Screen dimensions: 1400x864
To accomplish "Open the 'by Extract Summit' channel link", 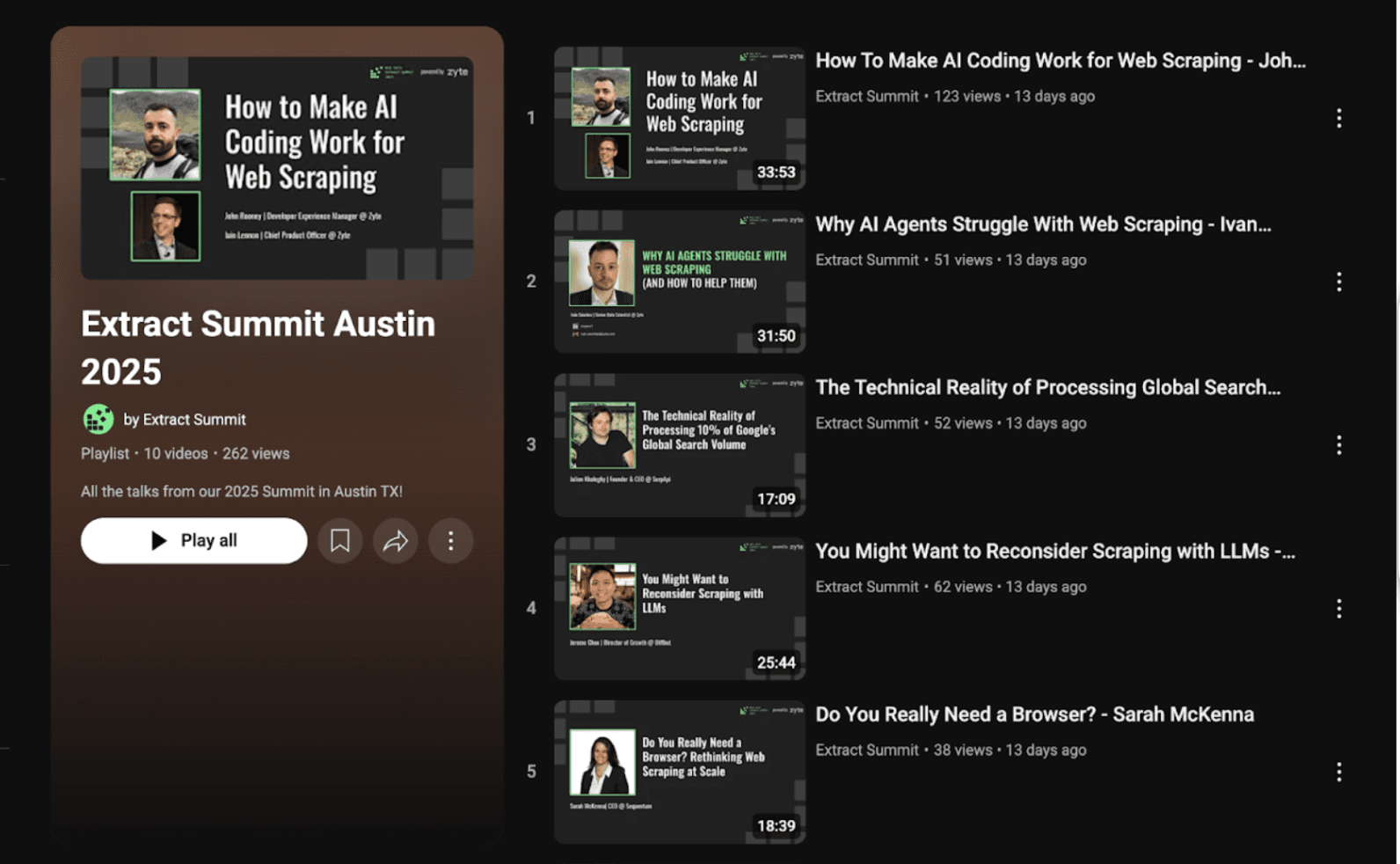I will (x=185, y=420).
